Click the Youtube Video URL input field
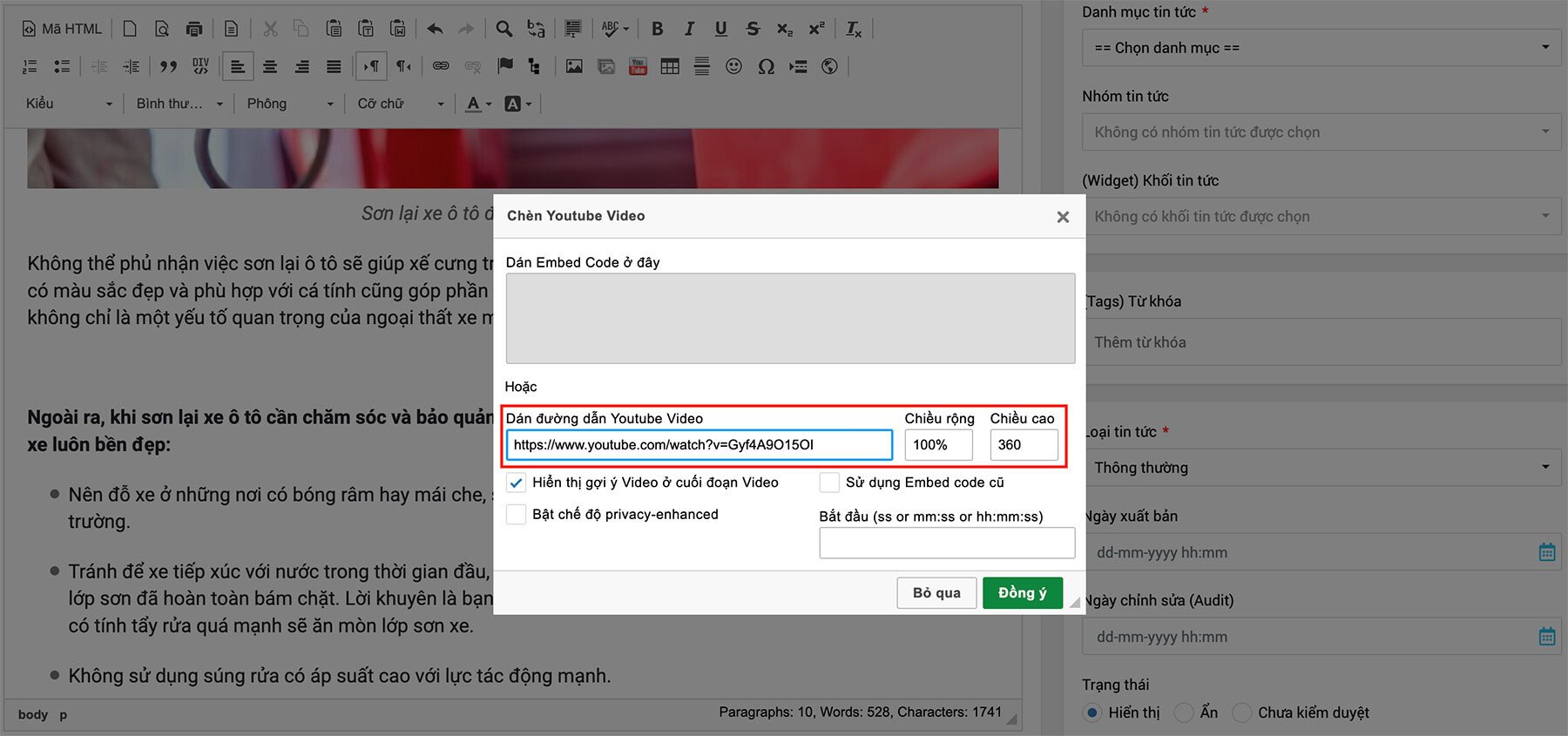 (699, 445)
